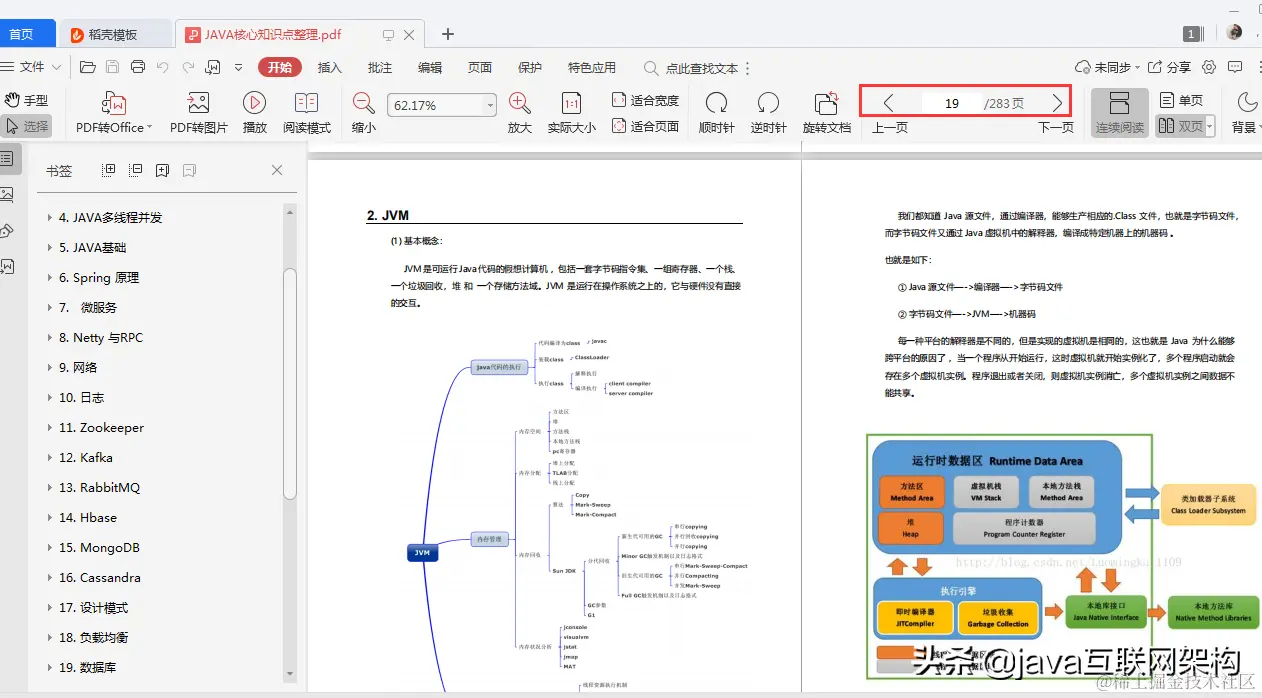Open the 首页 home tab
The width and height of the screenshot is (1262, 698).
pyautogui.click(x=23, y=33)
